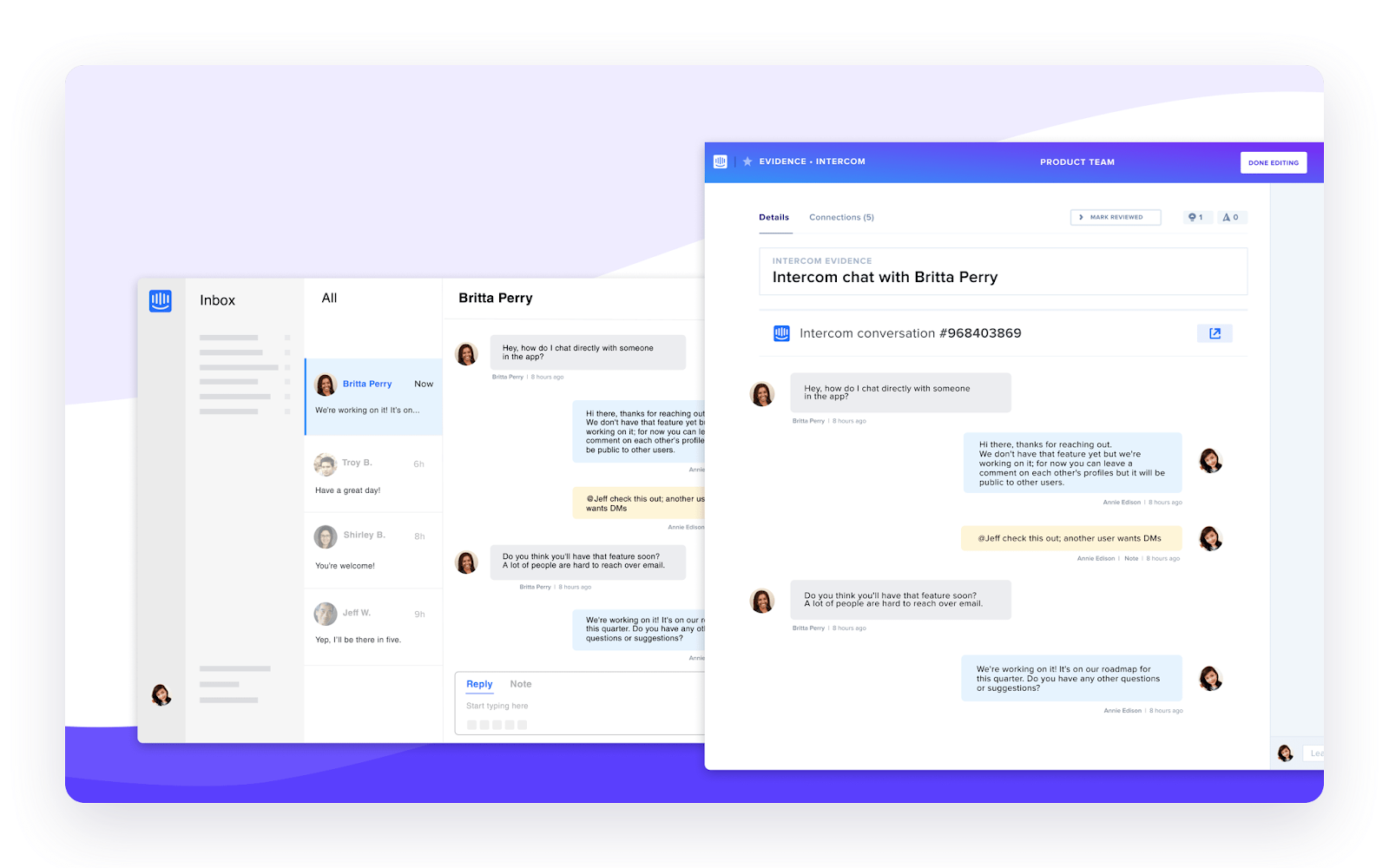Click Annie's avatar beside 'We're working on it!' in the Evidence panel
Image resolution: width=1389 pixels, height=868 pixels.
coord(1210,679)
